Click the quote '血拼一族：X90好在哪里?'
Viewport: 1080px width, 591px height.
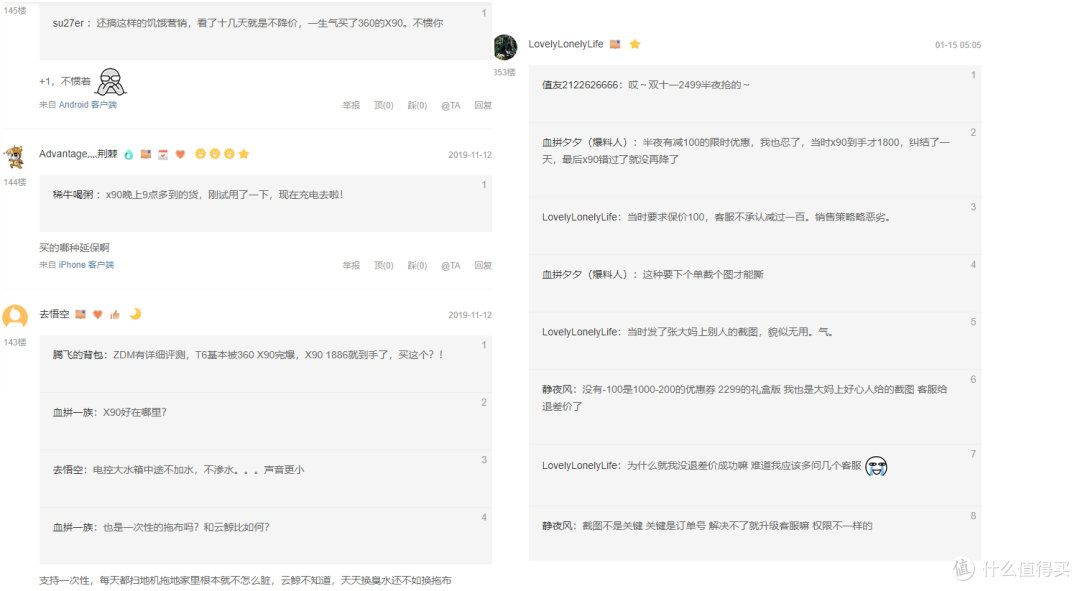pyautogui.click(x=110, y=412)
